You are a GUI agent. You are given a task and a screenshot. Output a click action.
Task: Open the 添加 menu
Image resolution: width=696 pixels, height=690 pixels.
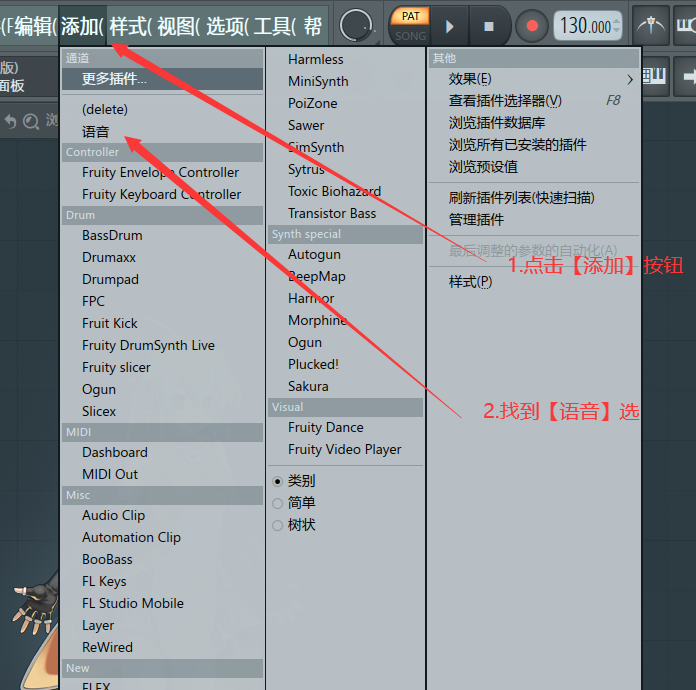tap(82, 26)
